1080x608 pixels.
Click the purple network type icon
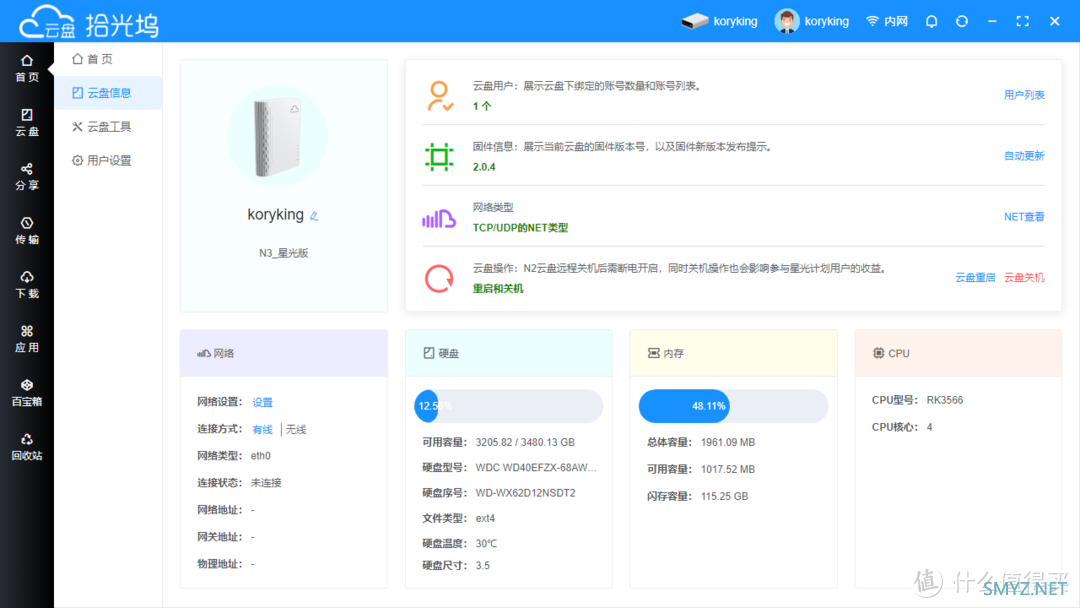[439, 218]
